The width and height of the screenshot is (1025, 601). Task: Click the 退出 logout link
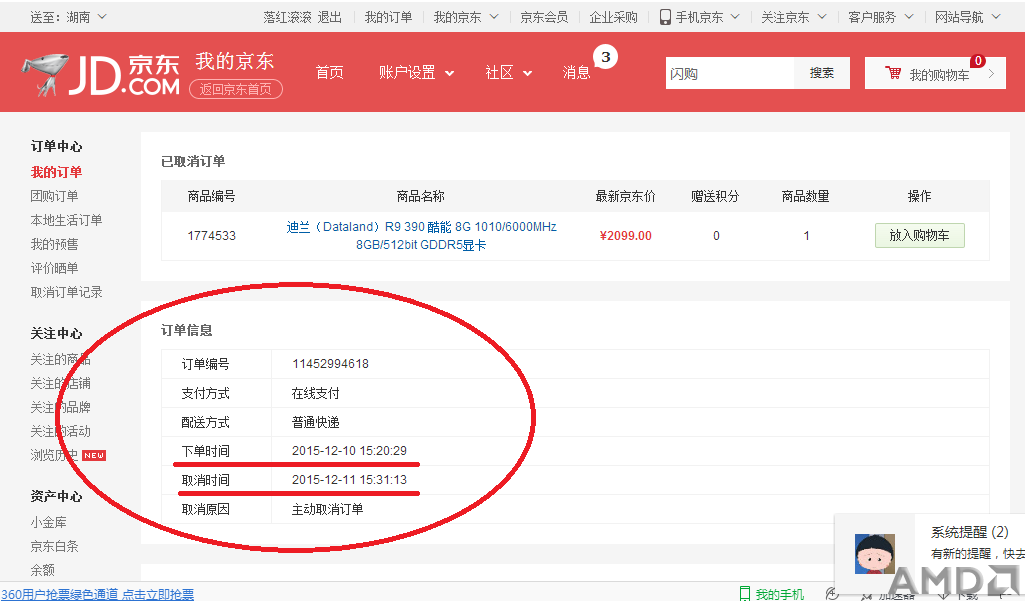click(x=329, y=17)
